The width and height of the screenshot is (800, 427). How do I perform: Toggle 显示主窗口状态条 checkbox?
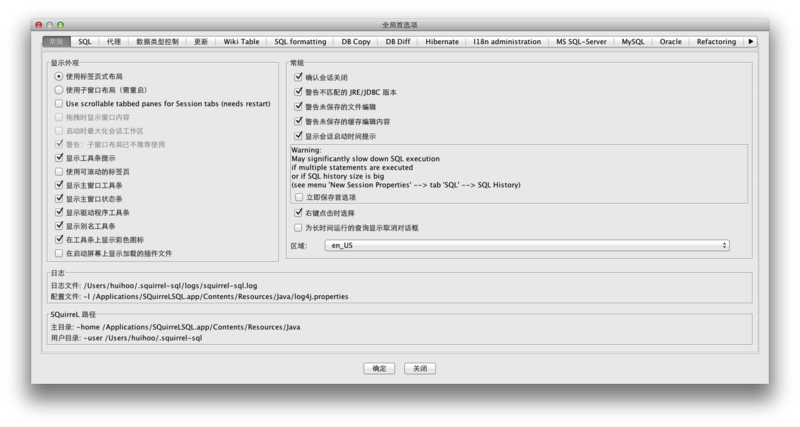pyautogui.click(x=59, y=198)
